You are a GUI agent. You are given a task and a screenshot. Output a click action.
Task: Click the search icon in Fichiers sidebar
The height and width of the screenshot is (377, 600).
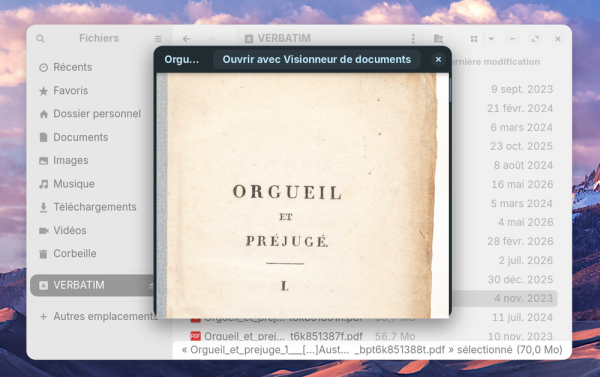(x=40, y=39)
